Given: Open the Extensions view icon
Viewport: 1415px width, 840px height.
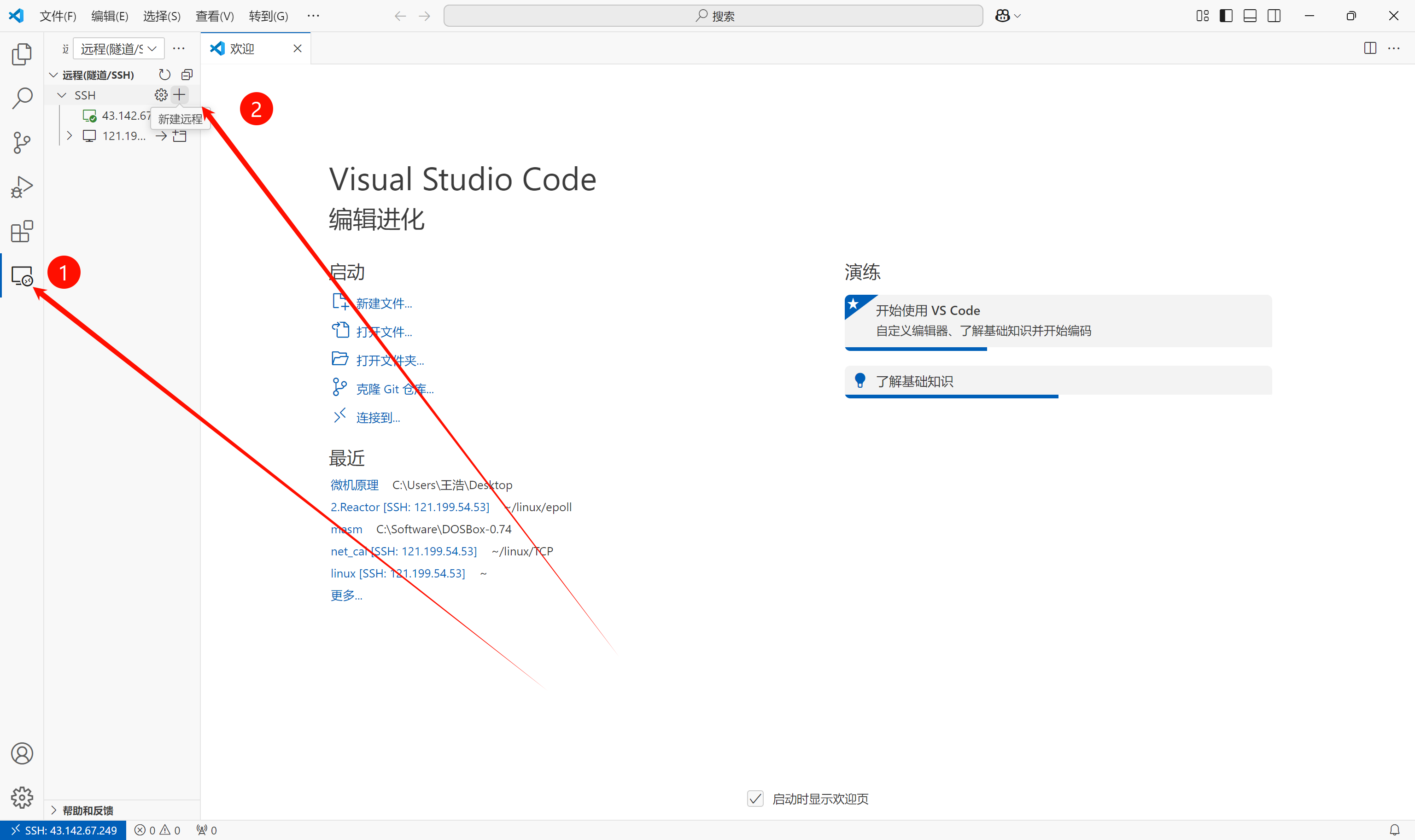Looking at the screenshot, I should click(x=22, y=231).
